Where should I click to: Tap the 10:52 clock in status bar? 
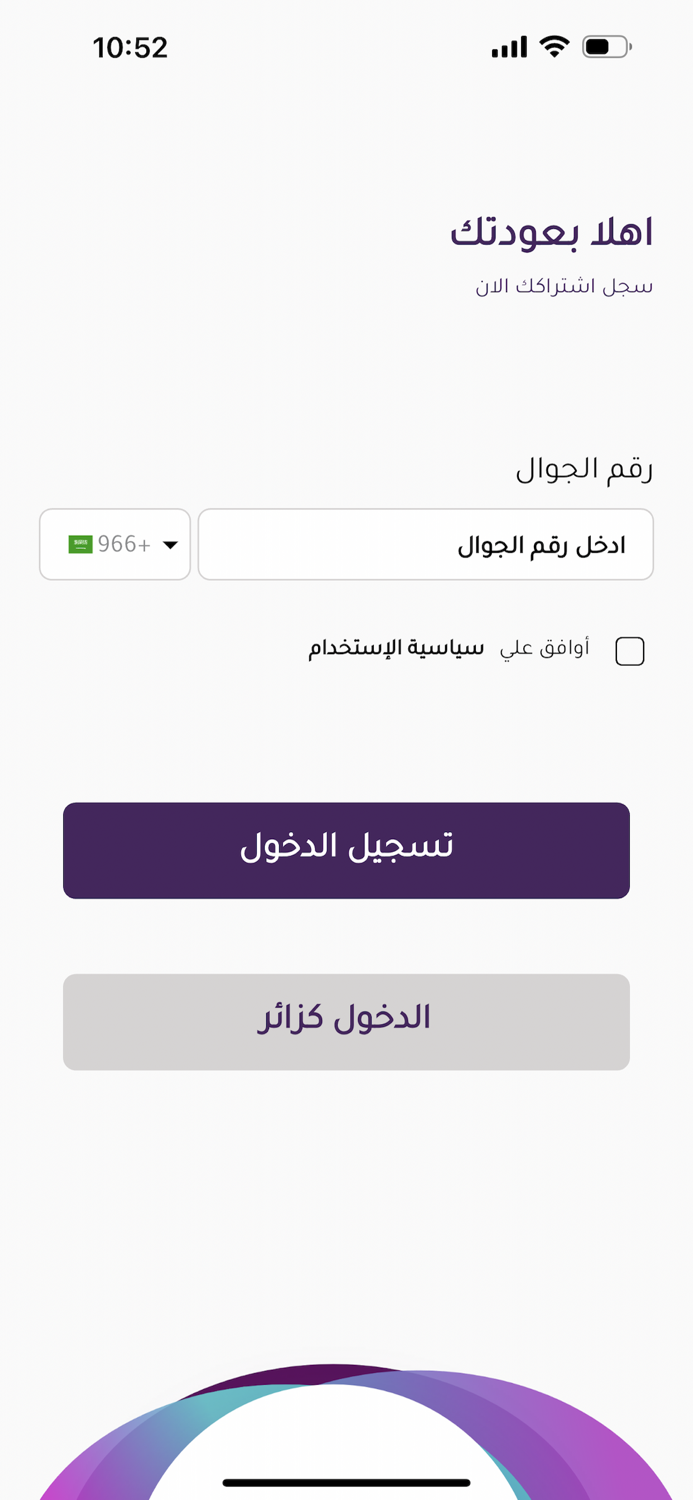tap(130, 47)
